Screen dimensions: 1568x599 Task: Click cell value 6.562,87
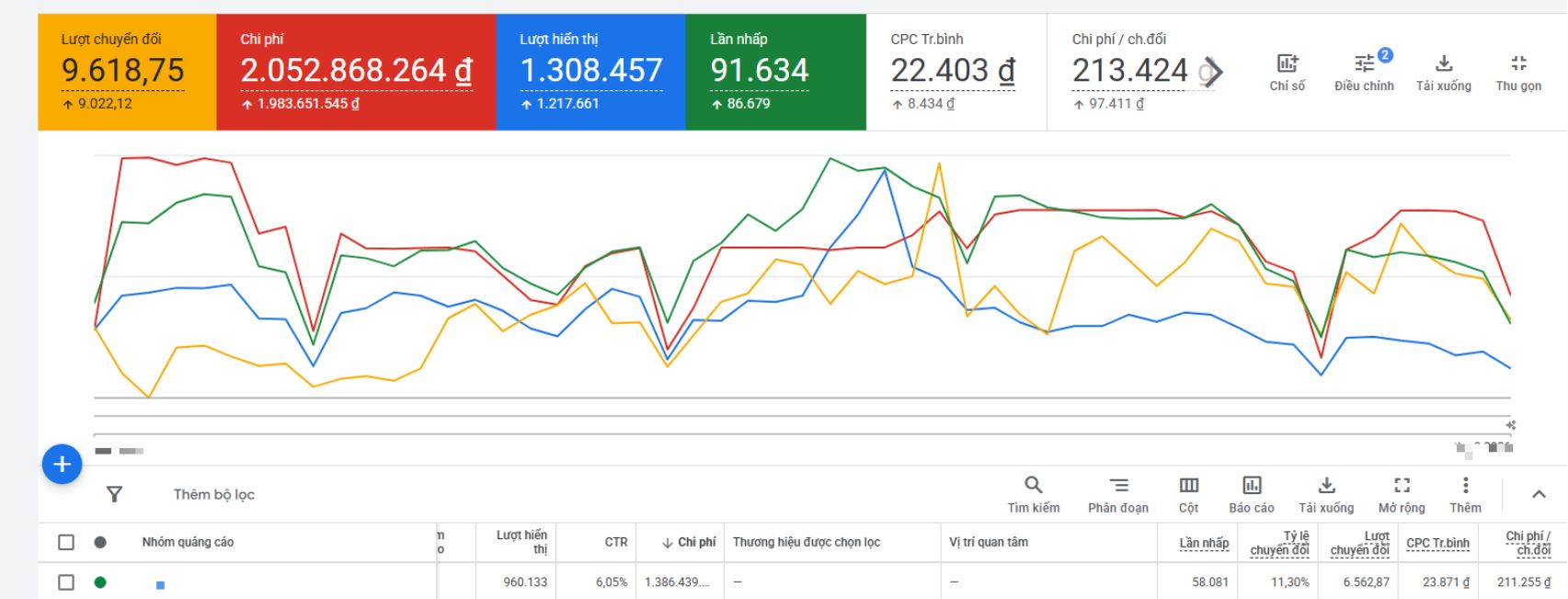[1366, 582]
